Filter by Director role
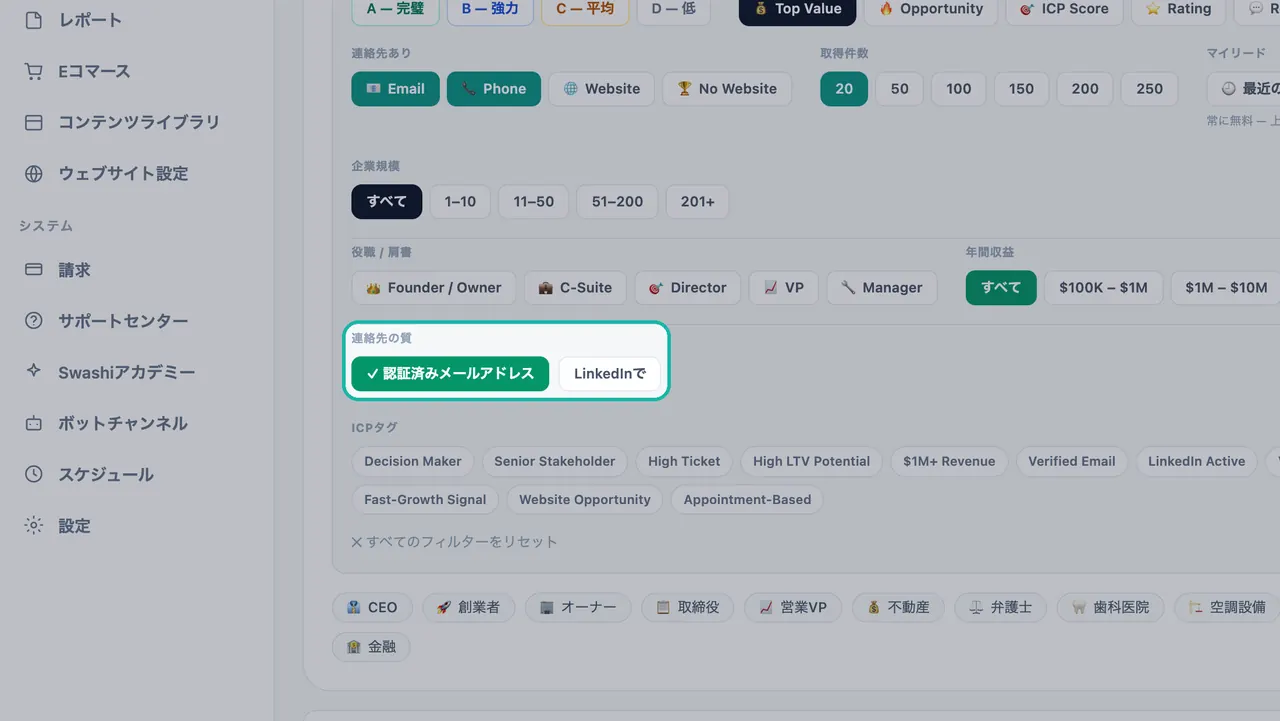Screen dimensions: 1280x721 688,288
